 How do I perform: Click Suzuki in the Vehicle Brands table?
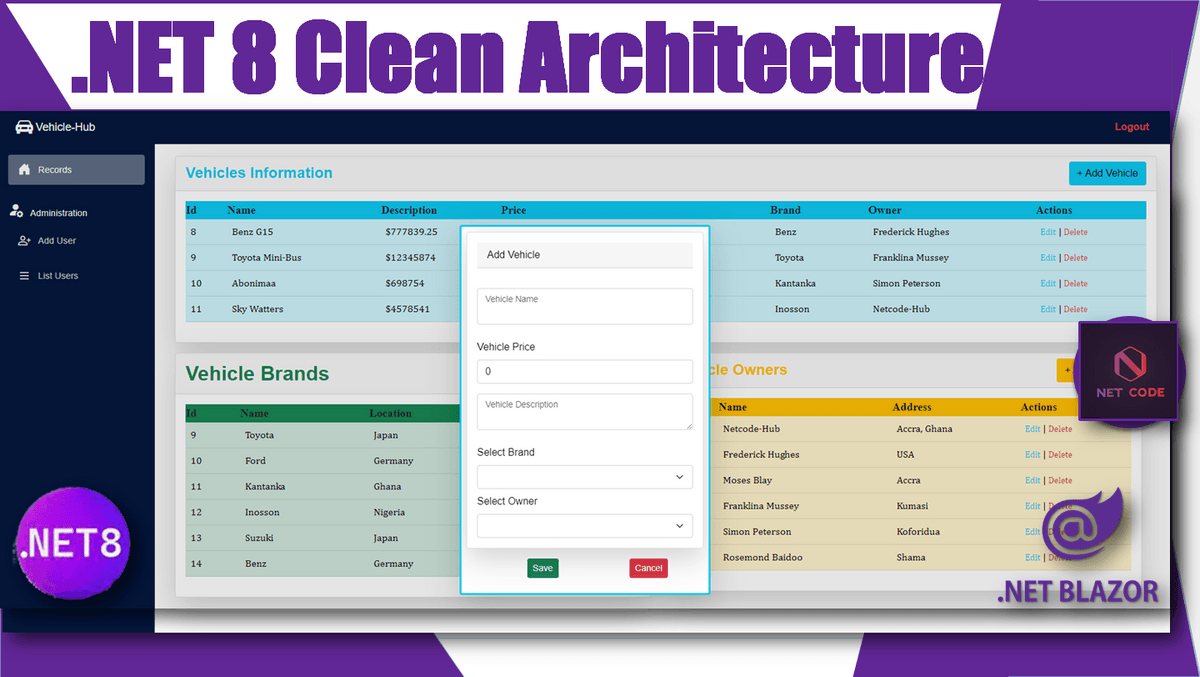point(259,538)
